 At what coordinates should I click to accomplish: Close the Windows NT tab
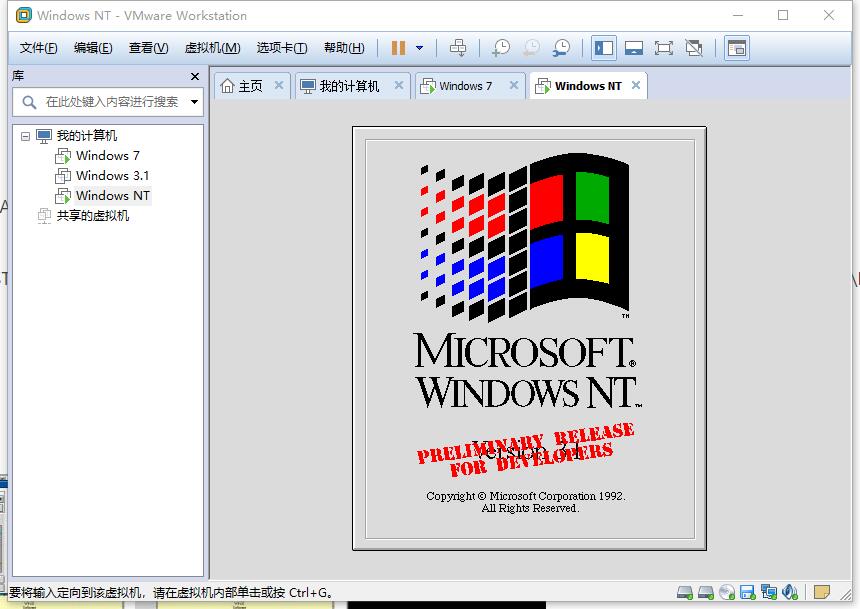pyautogui.click(x=636, y=86)
